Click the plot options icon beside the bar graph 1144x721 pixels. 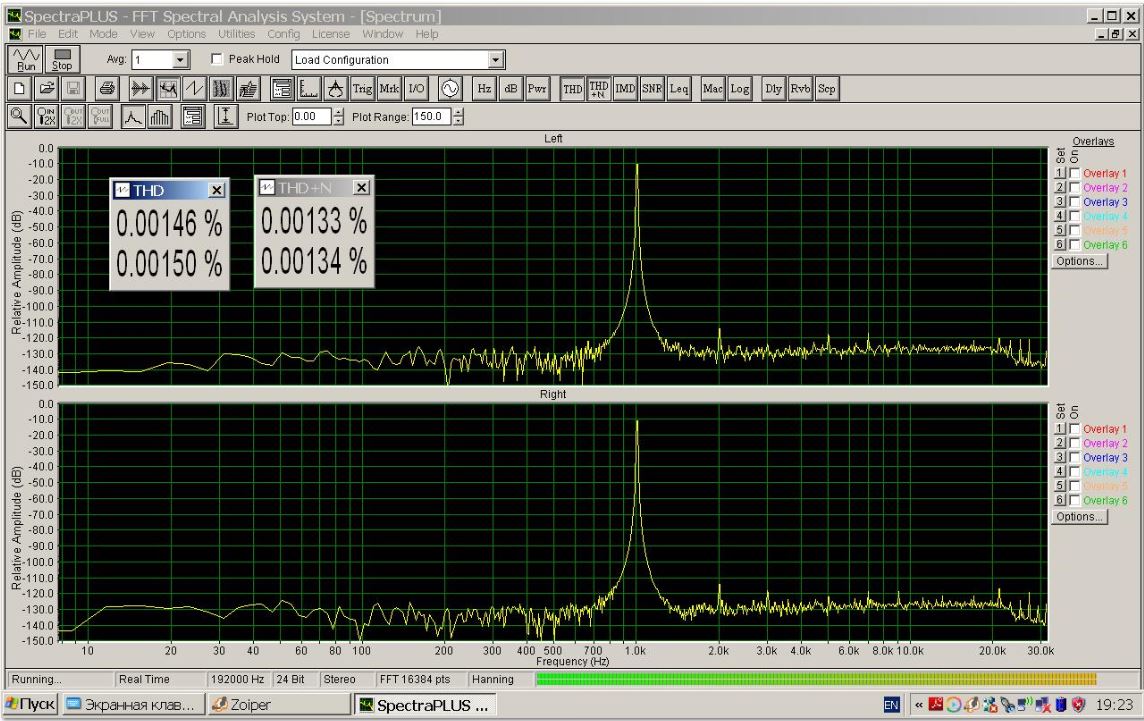[x=193, y=117]
